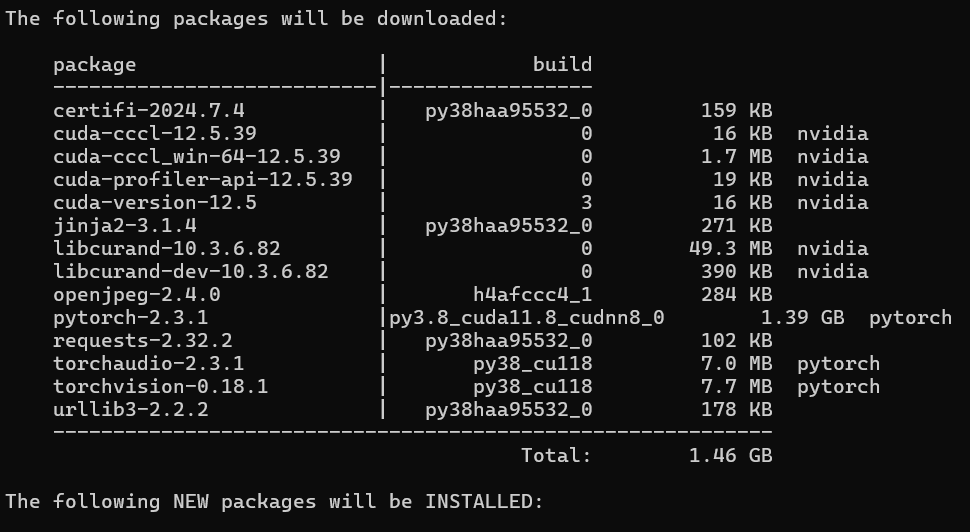
Task: Click the h4afccc4_1 build string
Action: 532,294
